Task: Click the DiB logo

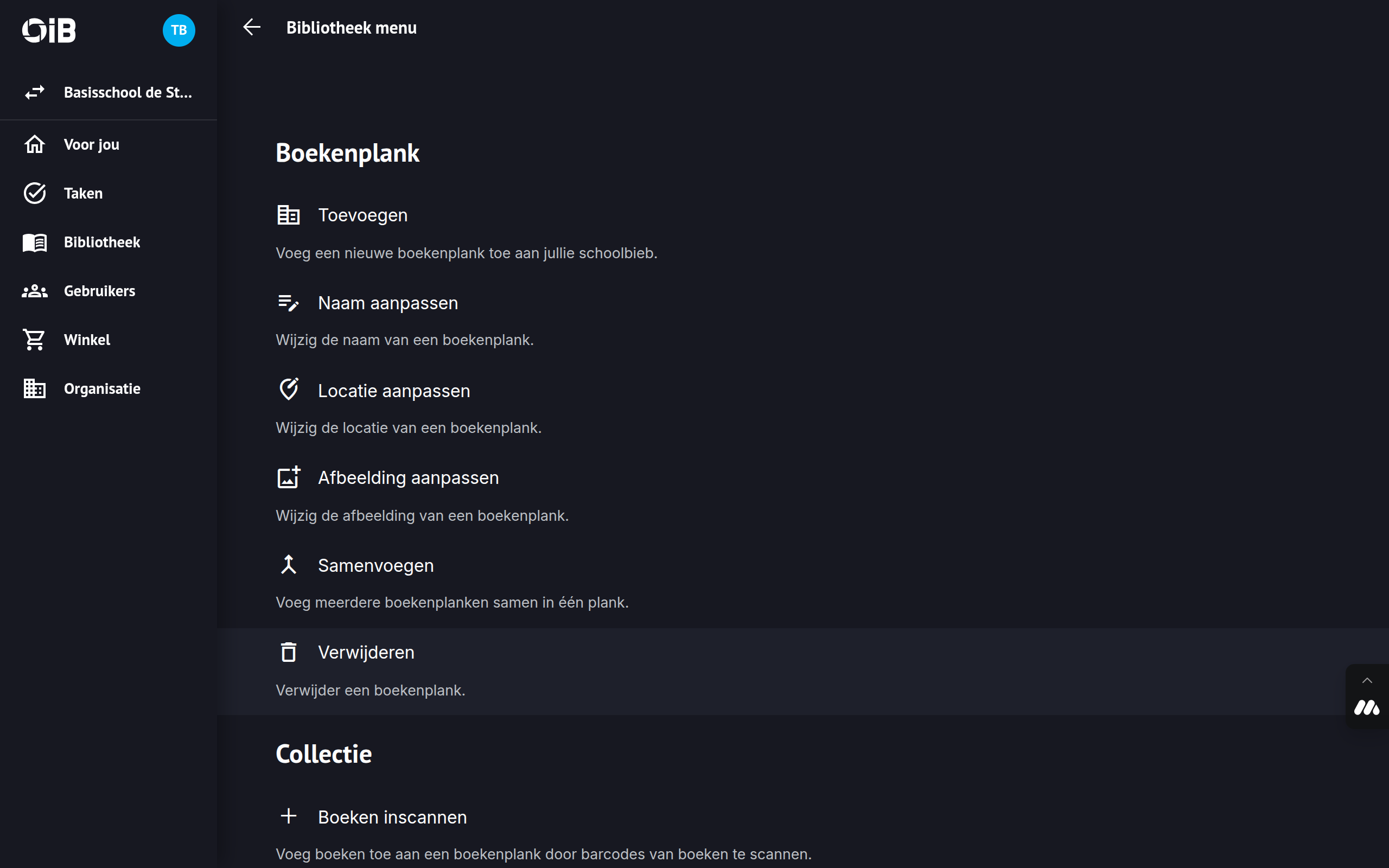Action: click(x=49, y=30)
